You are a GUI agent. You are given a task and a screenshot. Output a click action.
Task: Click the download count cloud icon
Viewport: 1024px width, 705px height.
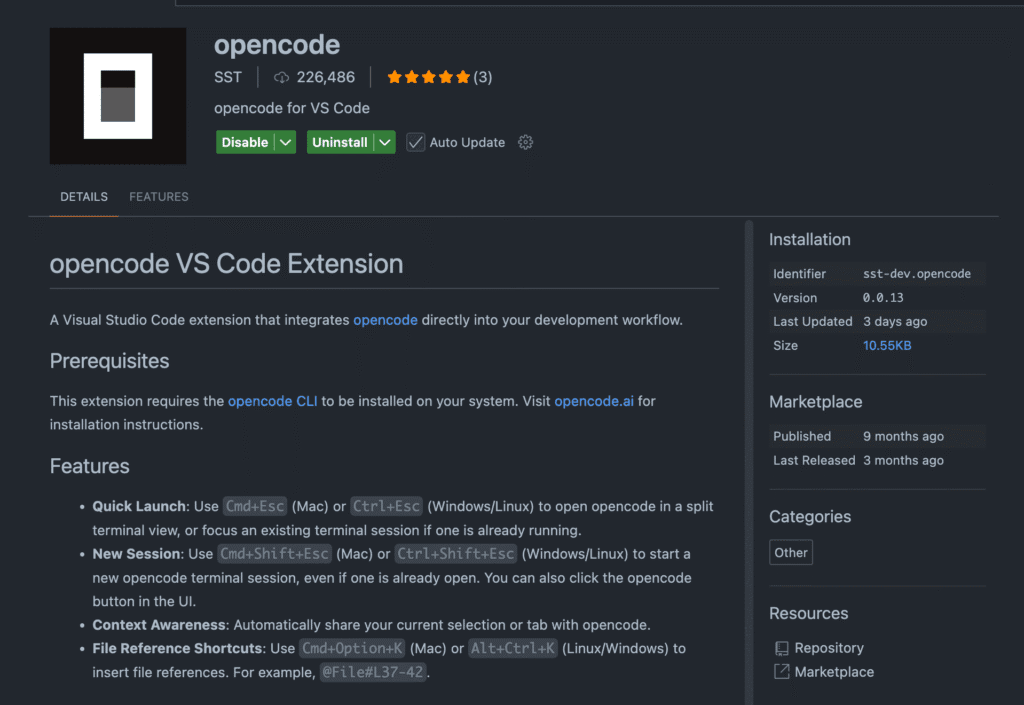281,76
